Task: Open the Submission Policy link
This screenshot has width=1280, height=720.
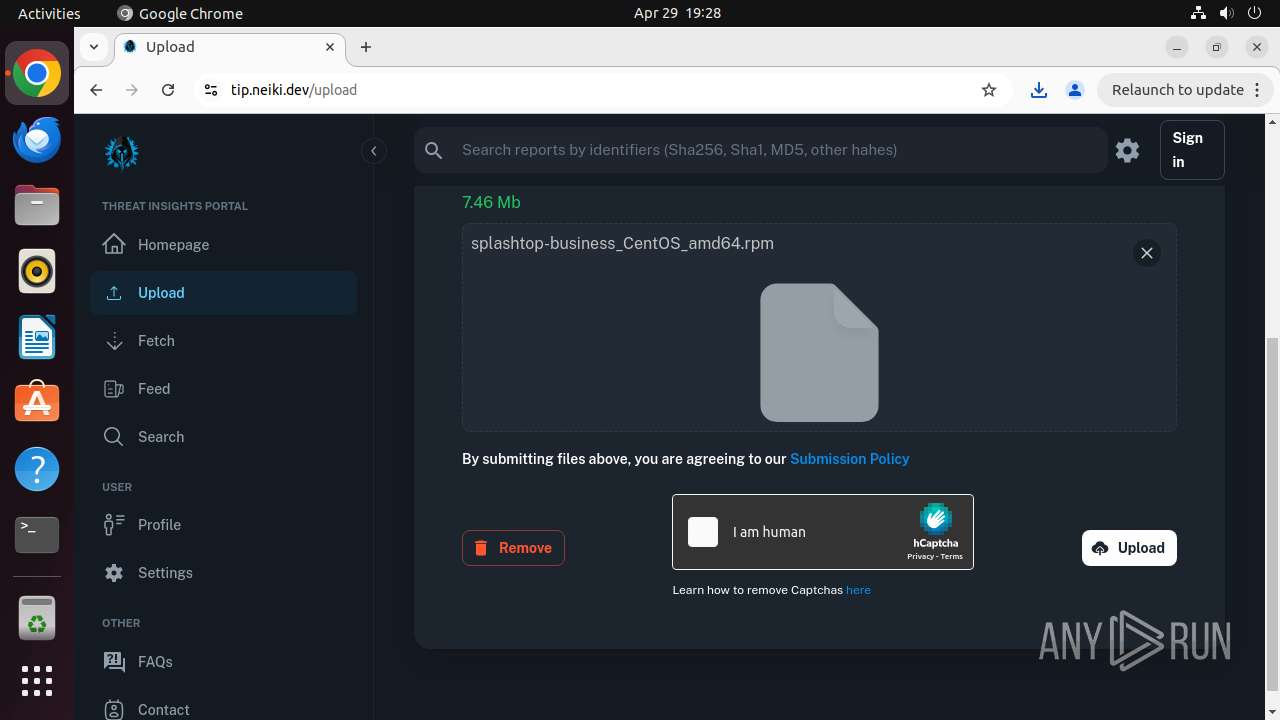Action: click(850, 459)
